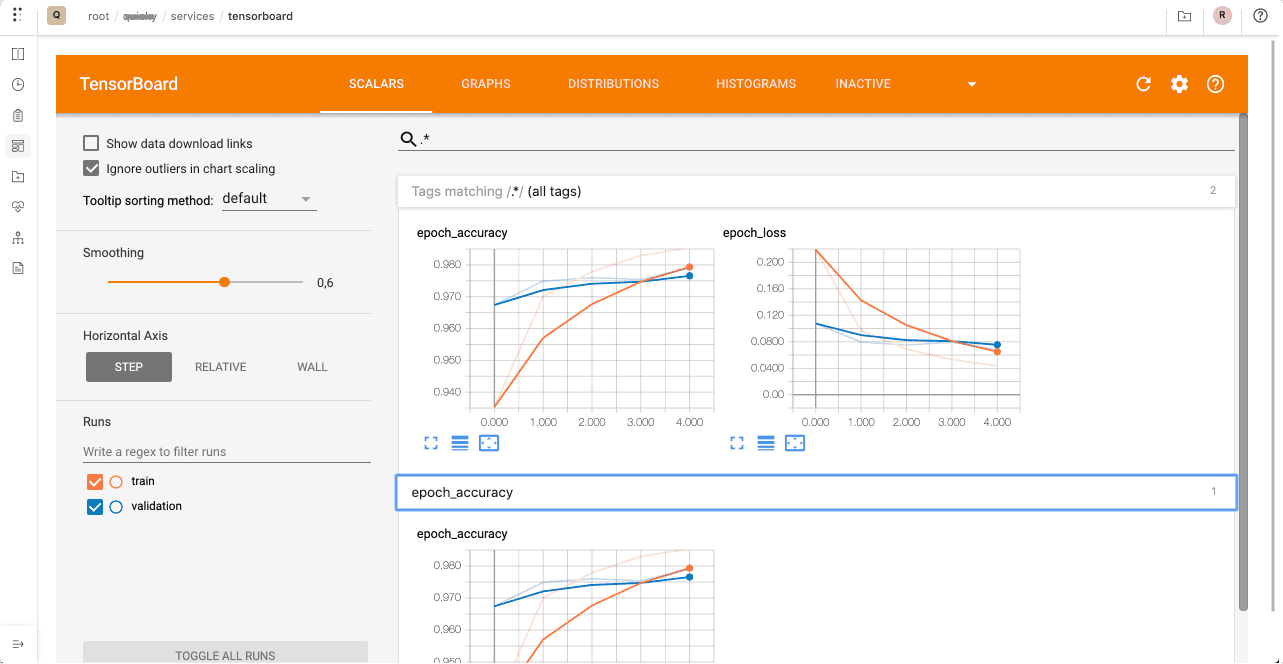Screen dimensions: 1283x664
Task: Collapse the epoch_accuracy section
Action: pyautogui.click(x=815, y=492)
